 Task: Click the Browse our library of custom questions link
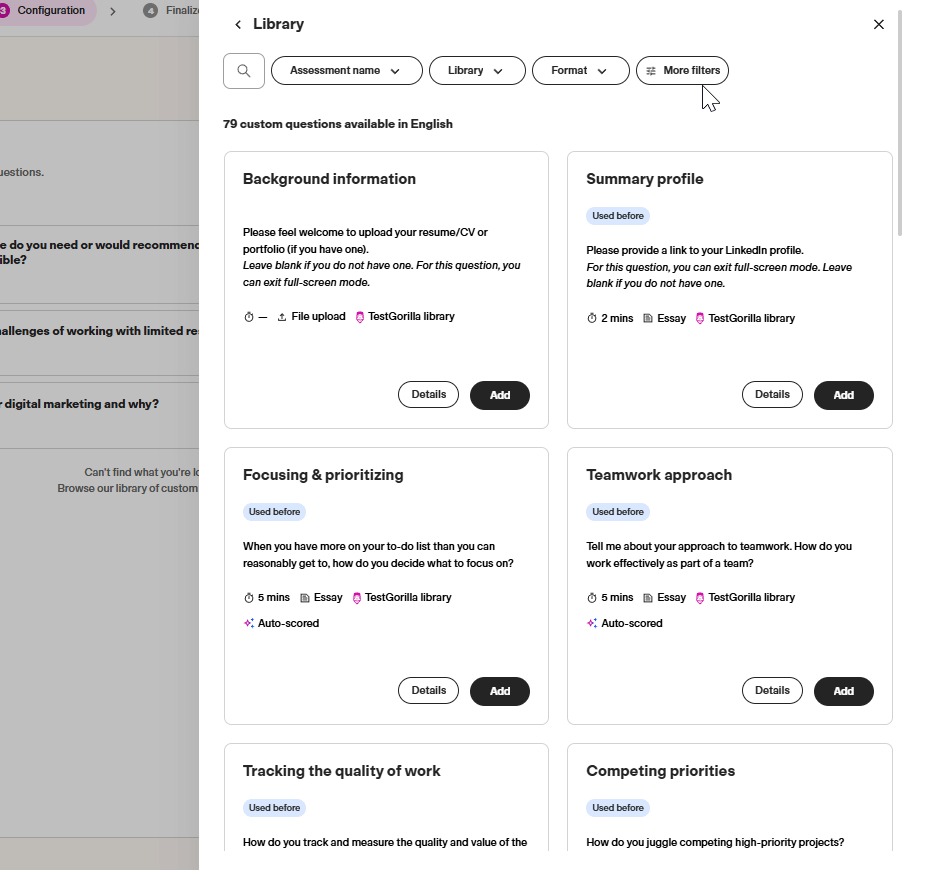pos(128,488)
